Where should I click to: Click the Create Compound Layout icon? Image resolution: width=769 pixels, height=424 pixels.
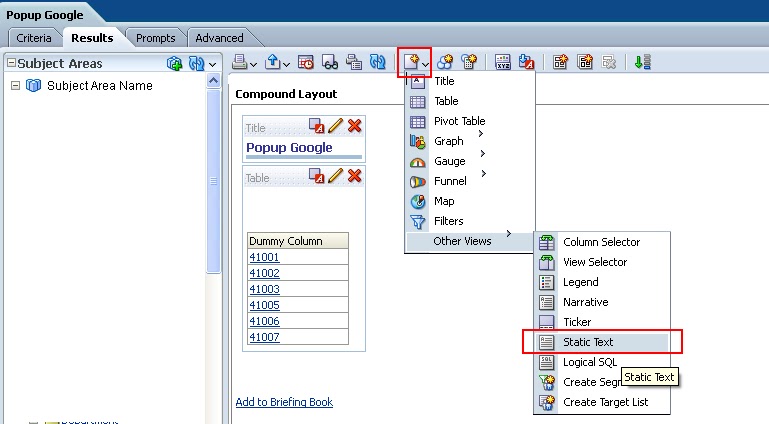pos(560,62)
